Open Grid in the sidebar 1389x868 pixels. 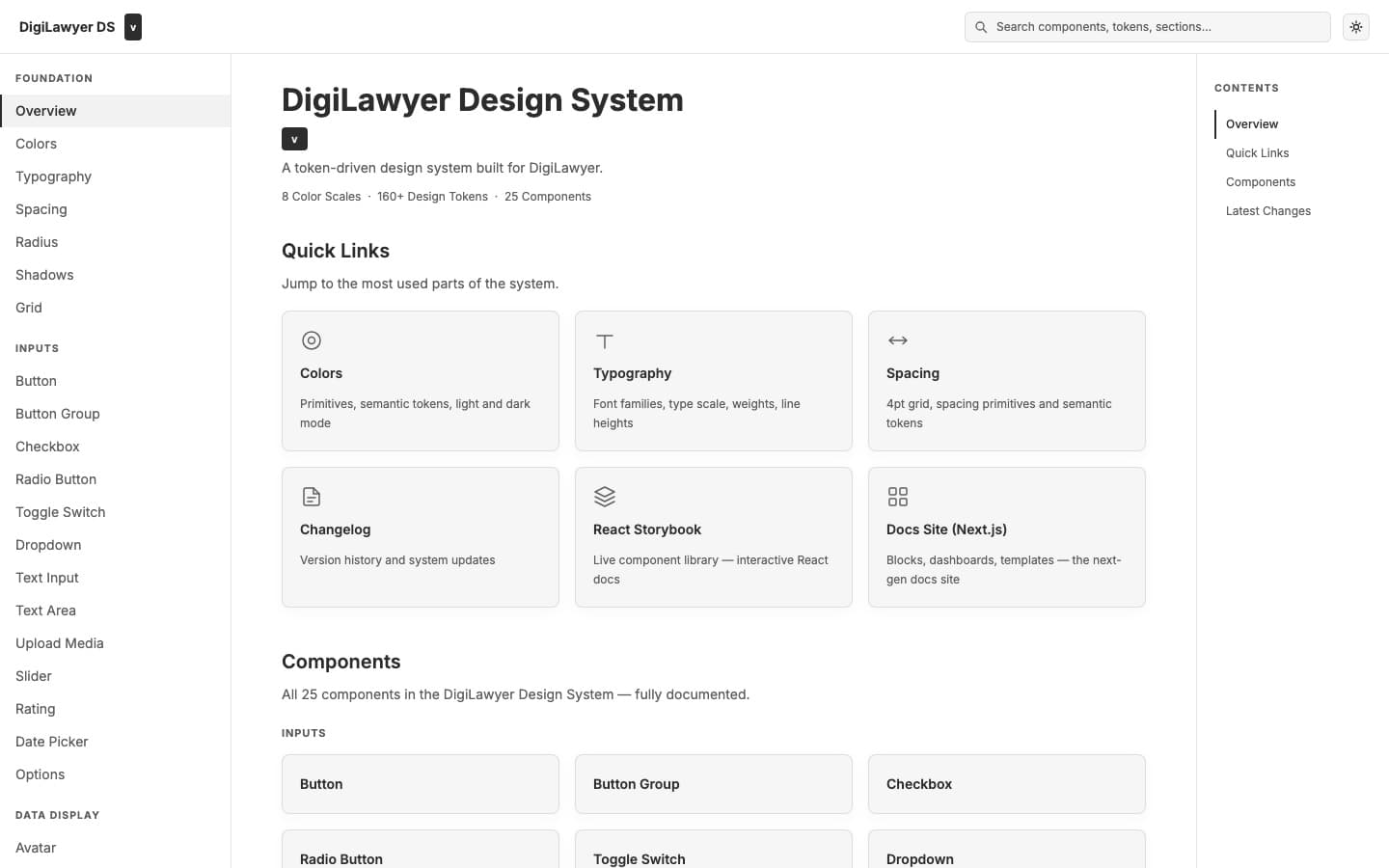click(x=116, y=308)
